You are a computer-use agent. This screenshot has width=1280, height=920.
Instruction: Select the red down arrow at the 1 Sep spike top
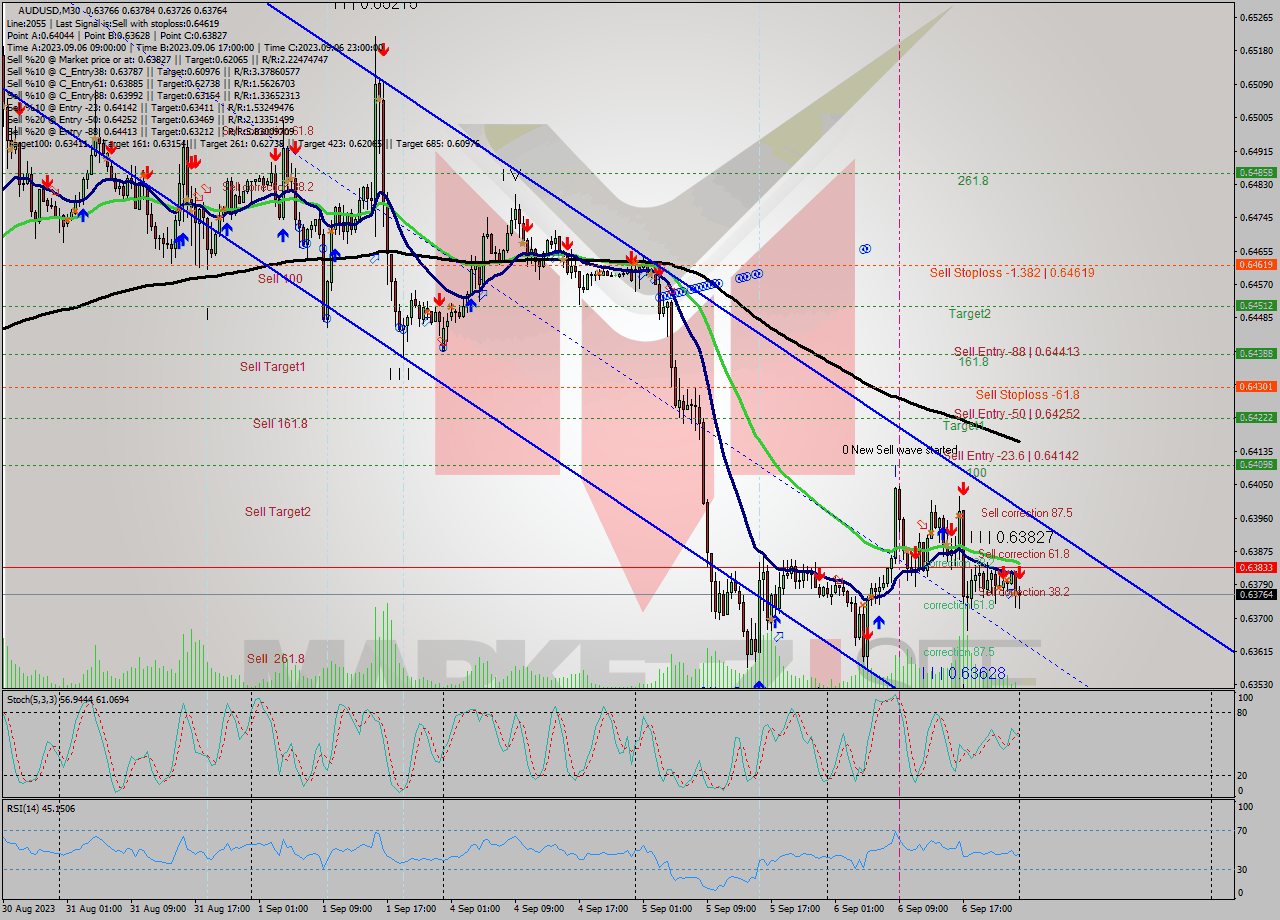(383, 47)
